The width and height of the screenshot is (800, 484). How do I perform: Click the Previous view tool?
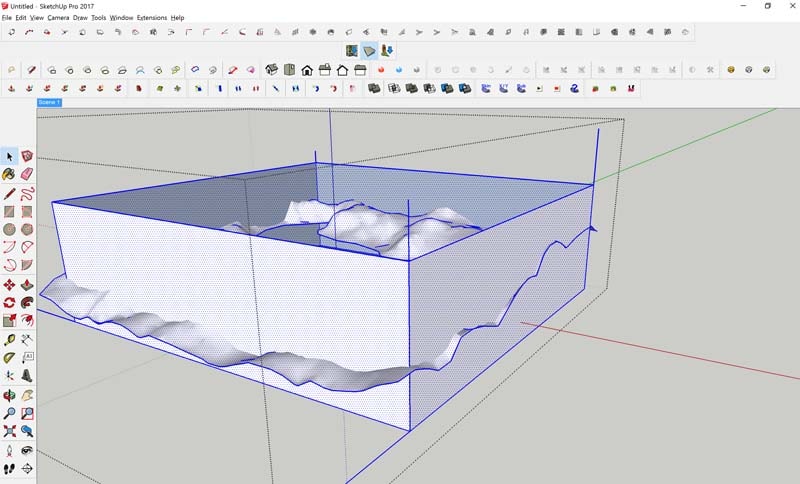(x=27, y=431)
